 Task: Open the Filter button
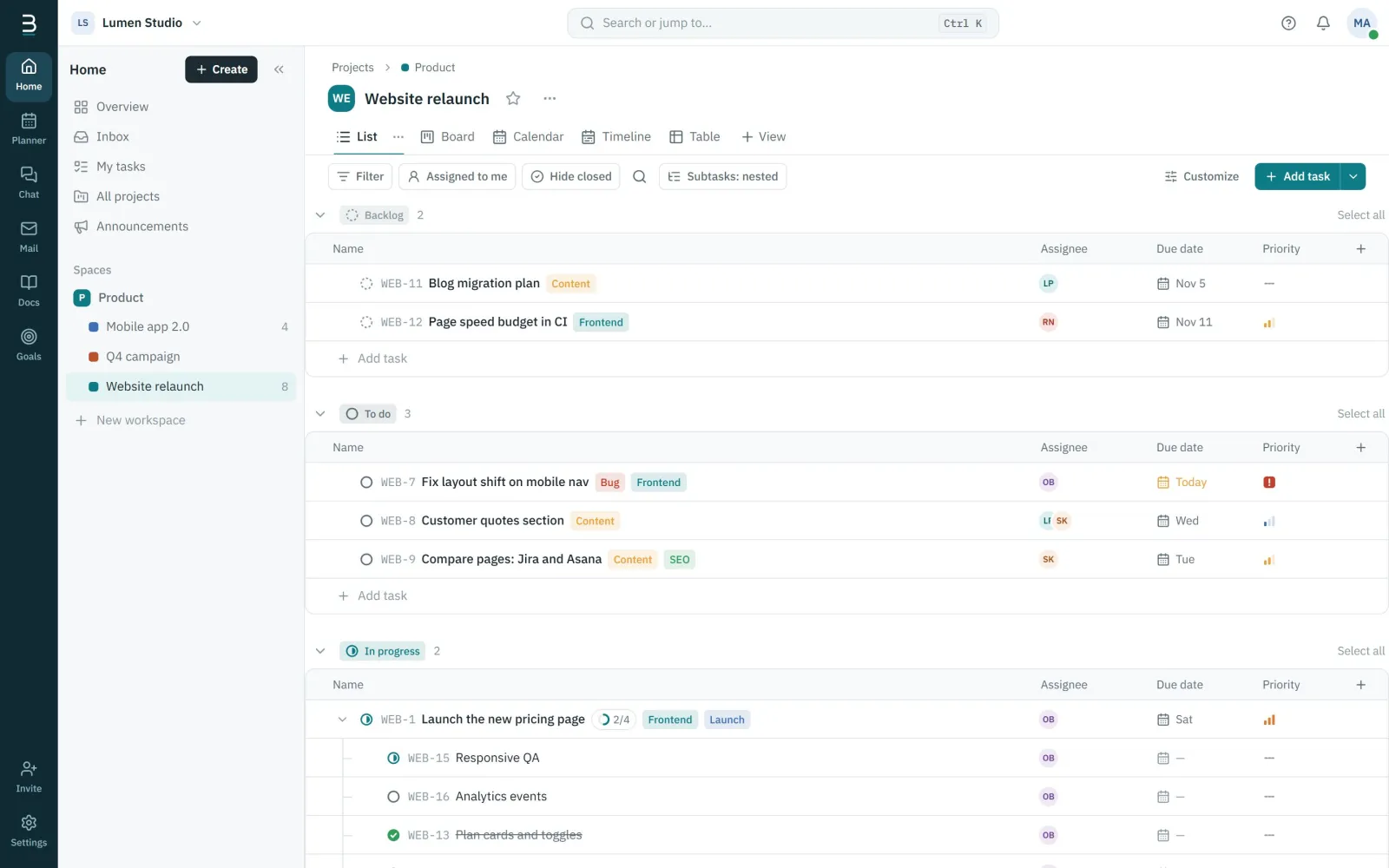pos(360,176)
